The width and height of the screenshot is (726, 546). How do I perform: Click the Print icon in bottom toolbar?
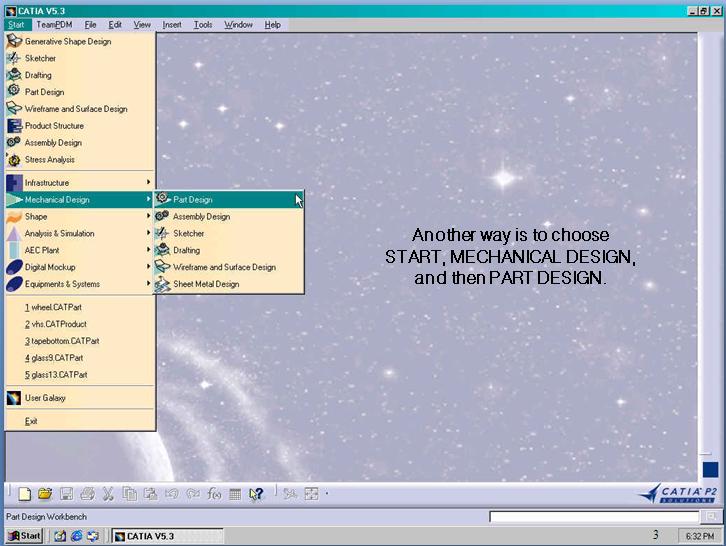pos(87,493)
